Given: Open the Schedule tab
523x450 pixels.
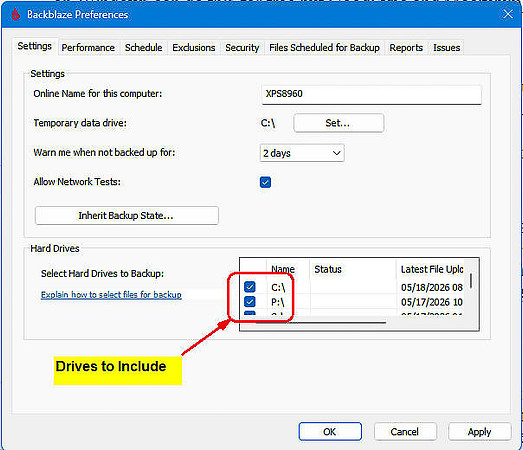Looking at the screenshot, I should 143,48.
